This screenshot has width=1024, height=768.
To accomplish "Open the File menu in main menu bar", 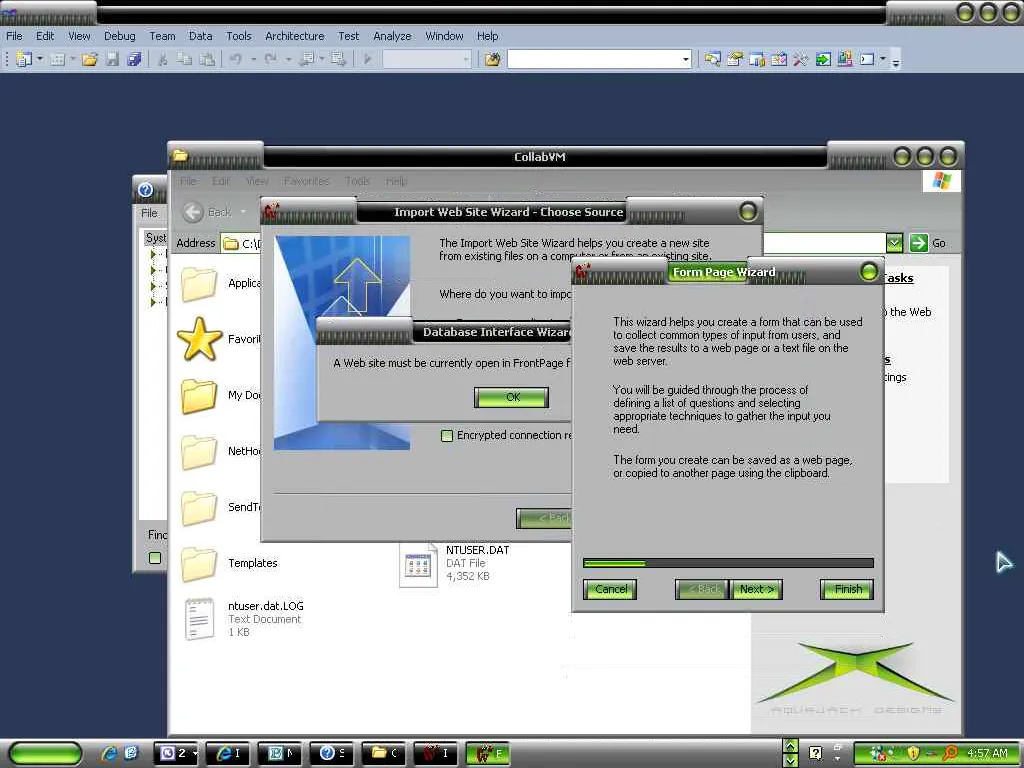I will pos(14,36).
